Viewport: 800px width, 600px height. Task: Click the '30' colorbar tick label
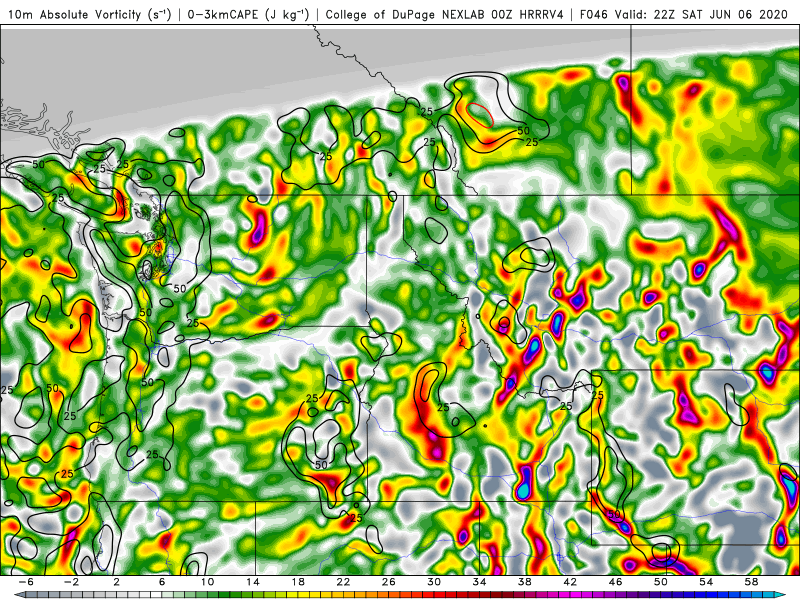coord(434,582)
